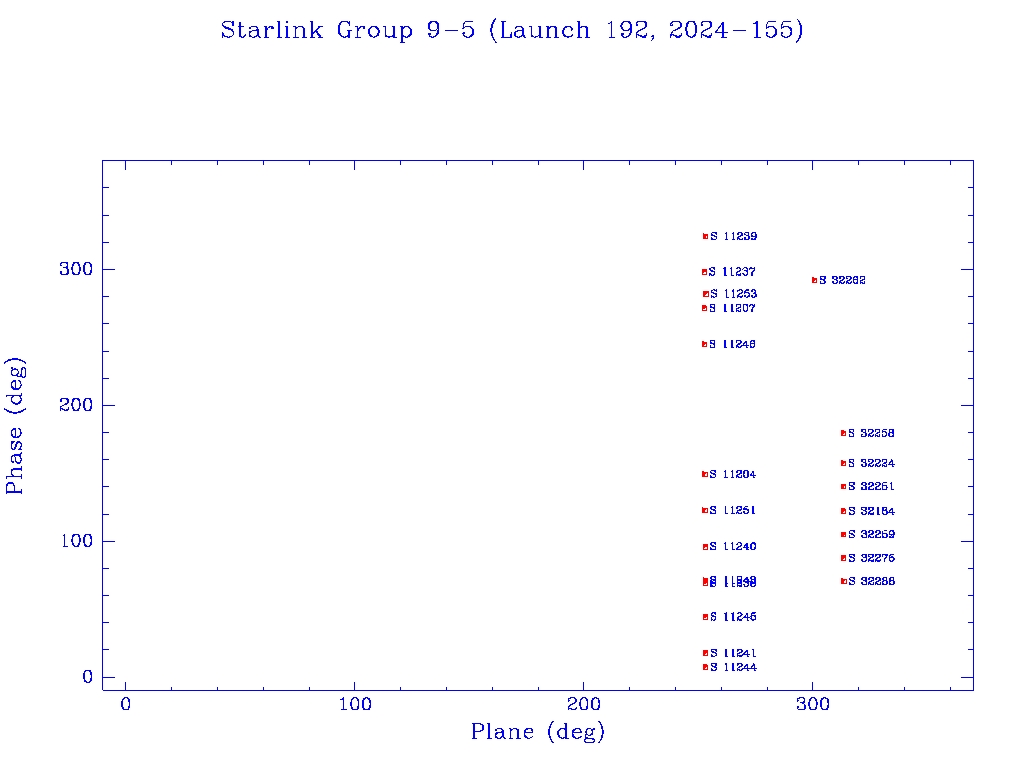
Task: Click the red marker beside S 11239
Action: [705, 236]
